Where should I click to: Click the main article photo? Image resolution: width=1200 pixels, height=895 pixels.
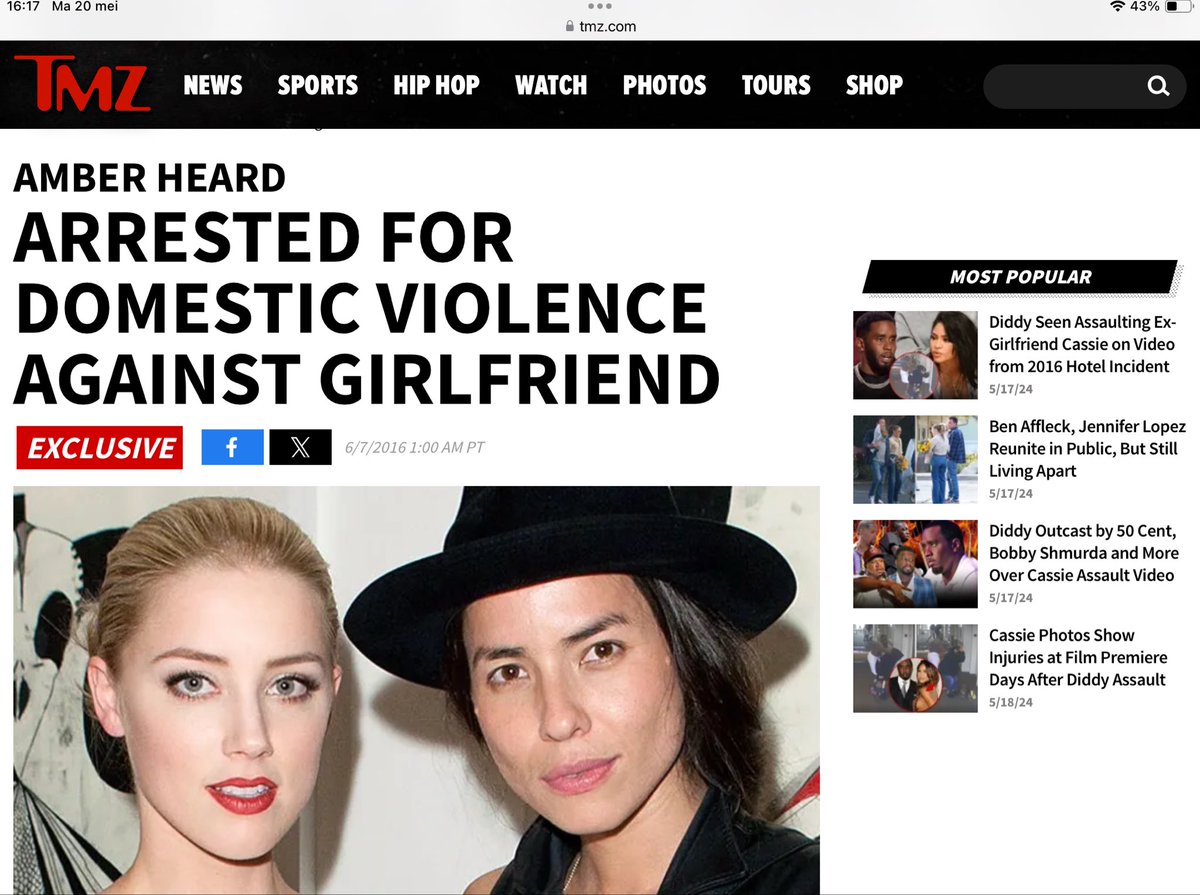coord(416,690)
